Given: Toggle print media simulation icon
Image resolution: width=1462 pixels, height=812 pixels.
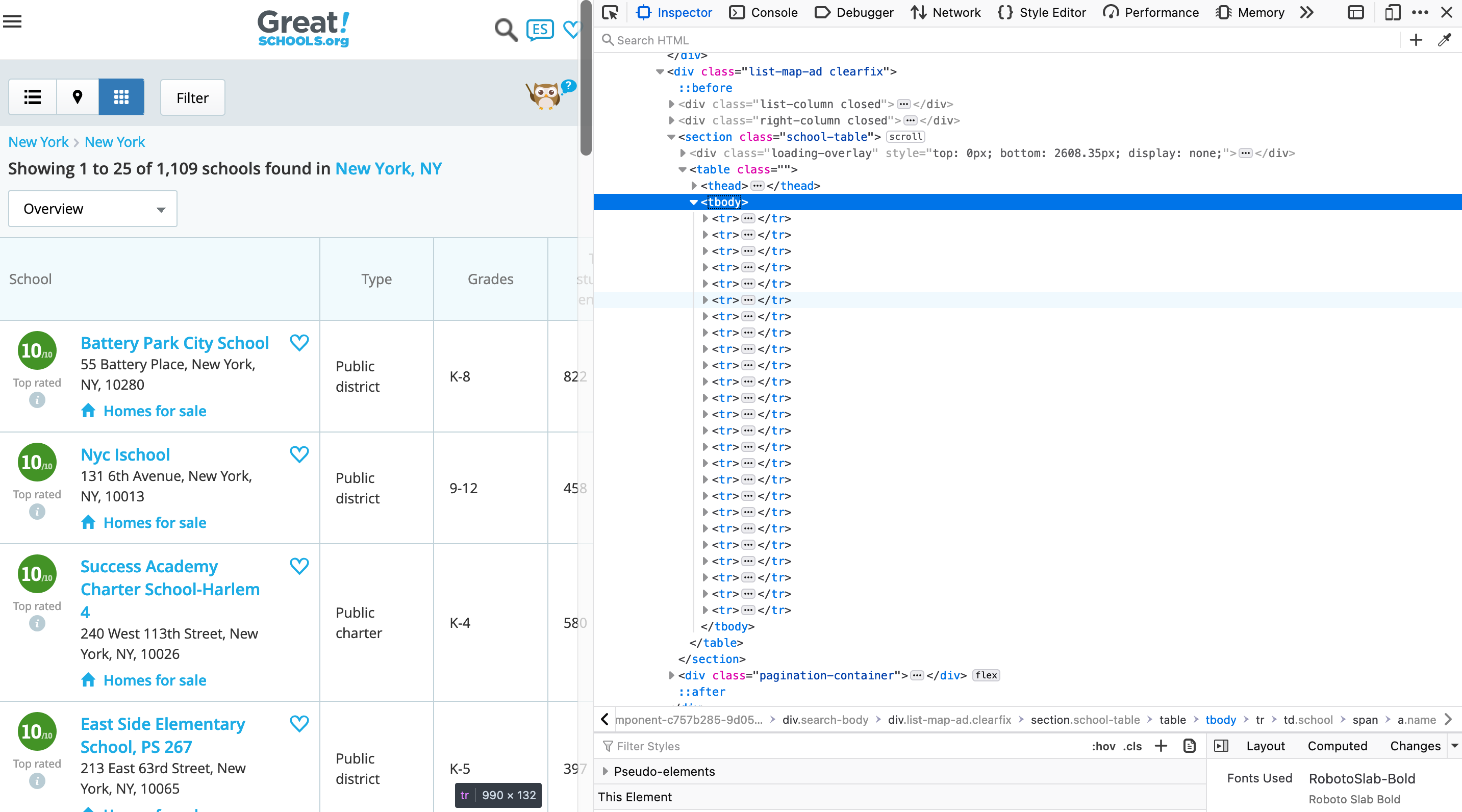Looking at the screenshot, I should click(x=1190, y=746).
